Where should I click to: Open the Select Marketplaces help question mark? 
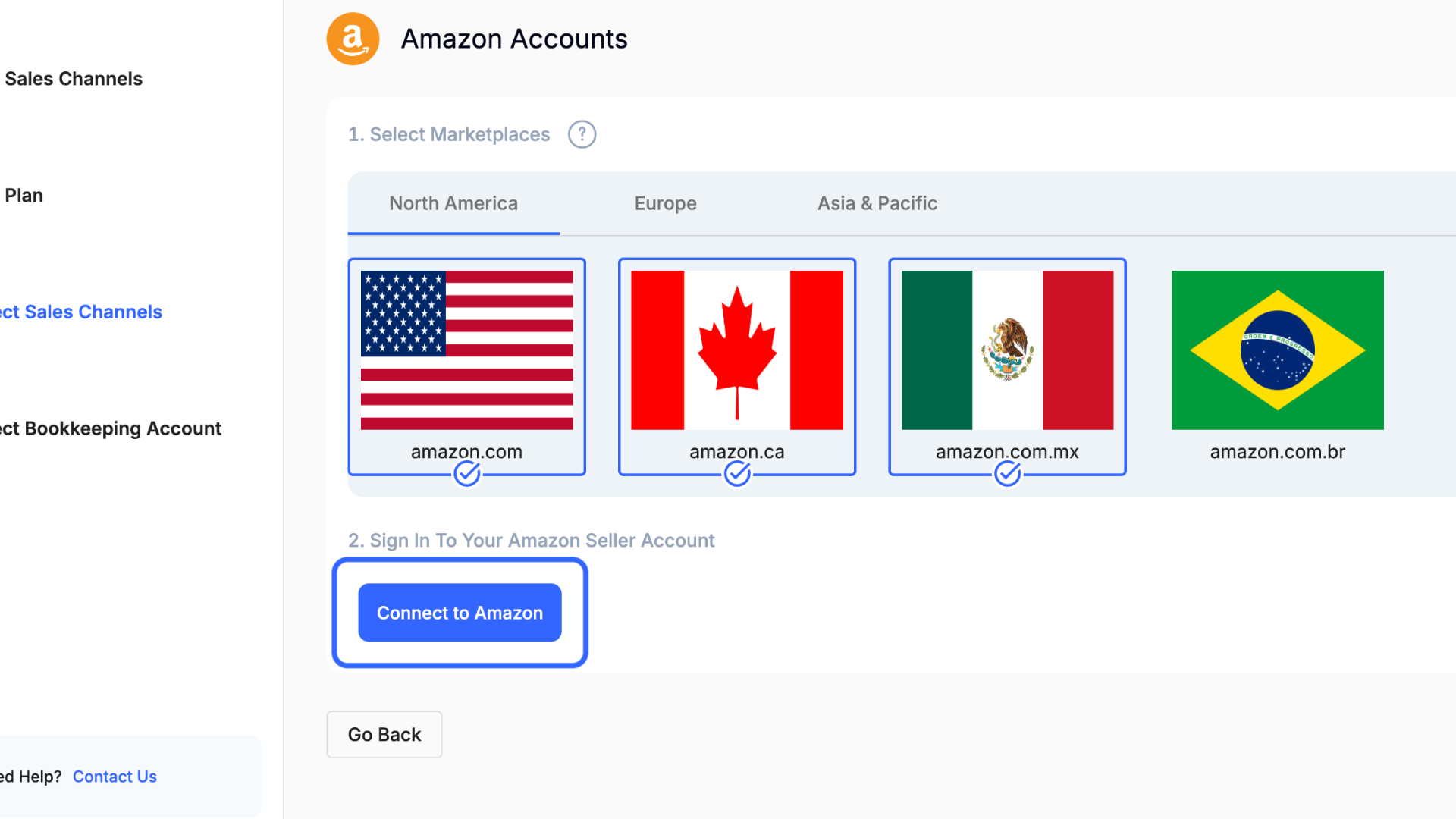click(x=582, y=134)
